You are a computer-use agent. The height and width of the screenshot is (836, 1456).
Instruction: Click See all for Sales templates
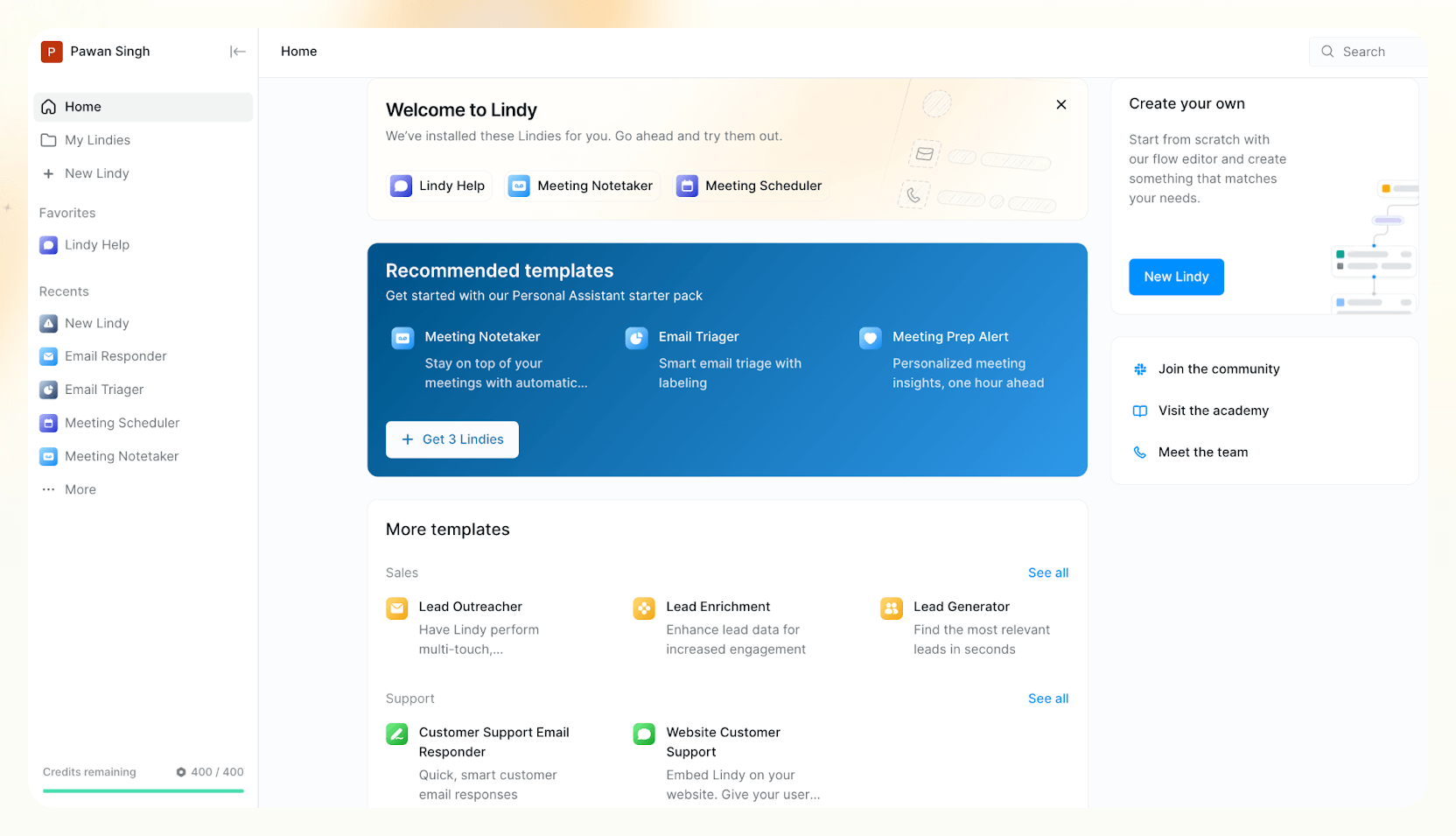click(x=1048, y=573)
